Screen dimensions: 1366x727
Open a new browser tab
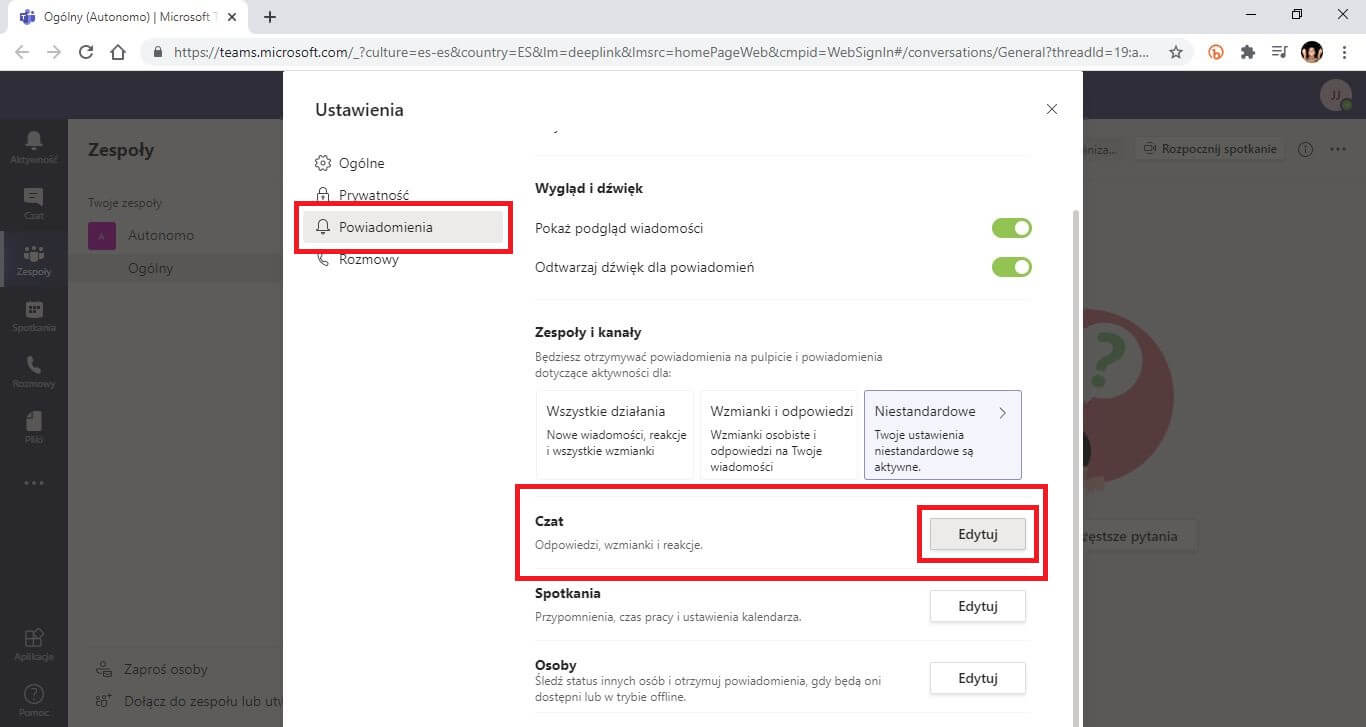(x=269, y=17)
